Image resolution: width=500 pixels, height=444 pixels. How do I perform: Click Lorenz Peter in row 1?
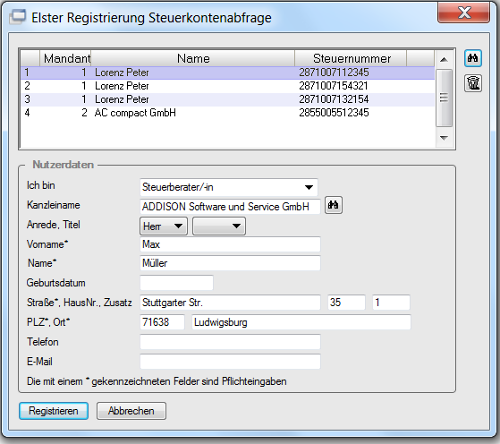[122, 72]
